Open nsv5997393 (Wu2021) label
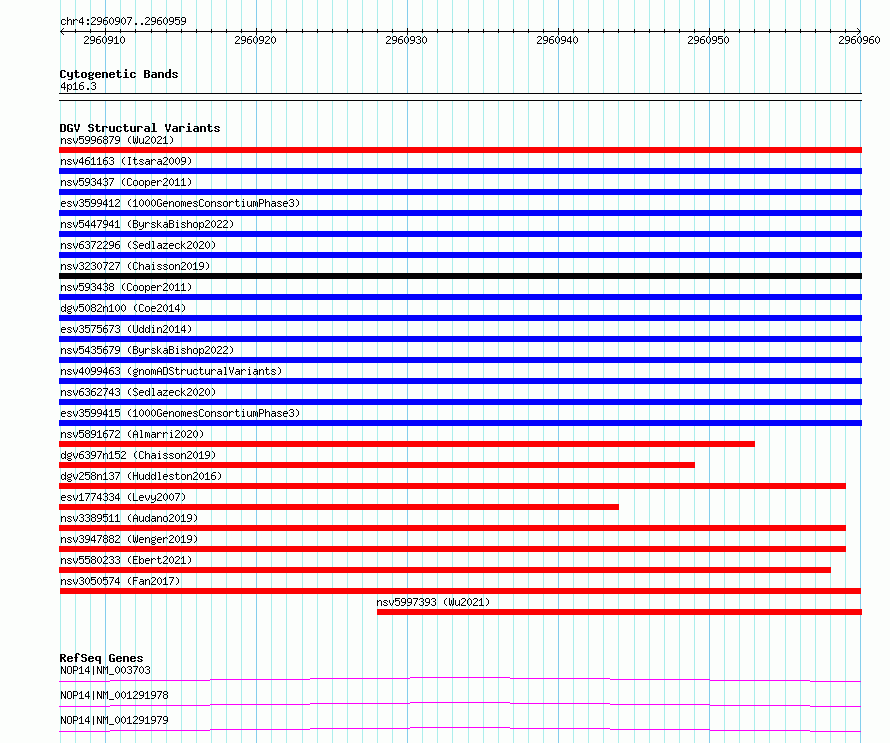 [x=433, y=602]
